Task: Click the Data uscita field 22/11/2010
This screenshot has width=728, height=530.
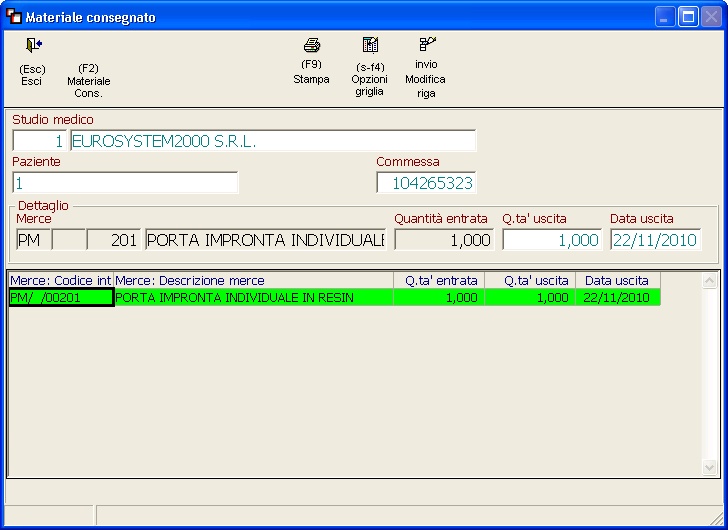Action: point(656,239)
